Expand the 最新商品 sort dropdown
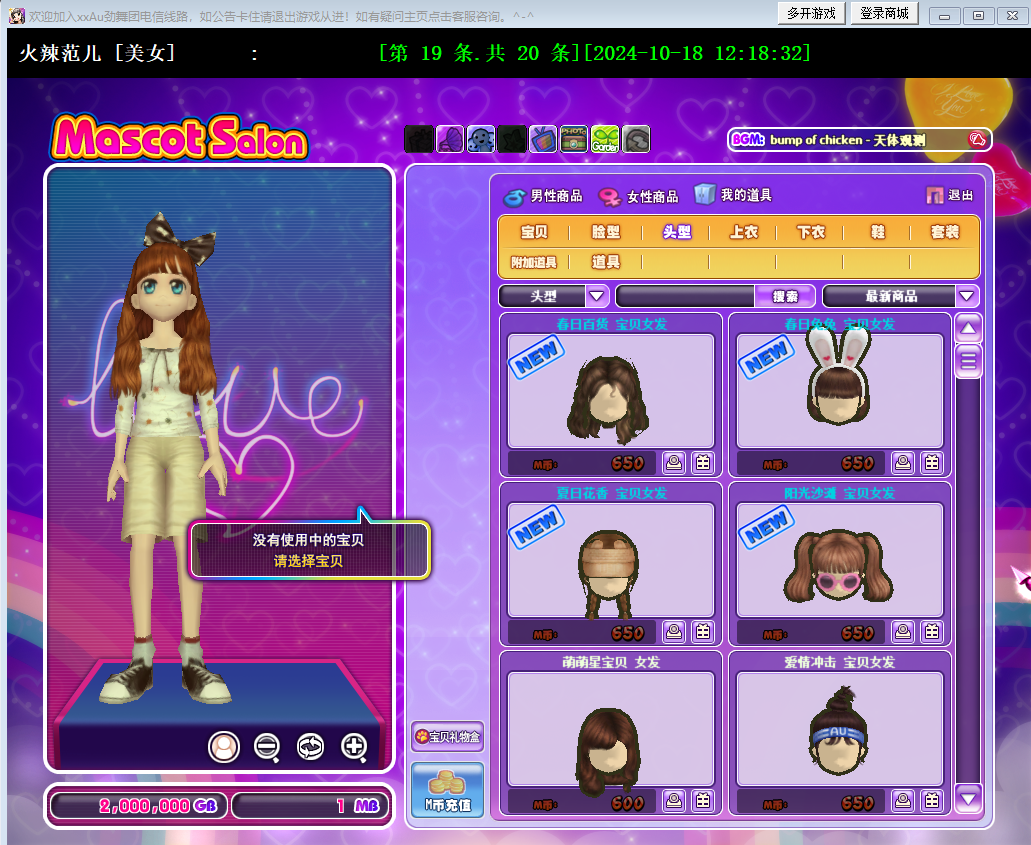Screen dimensions: 1031x845 tap(966, 296)
